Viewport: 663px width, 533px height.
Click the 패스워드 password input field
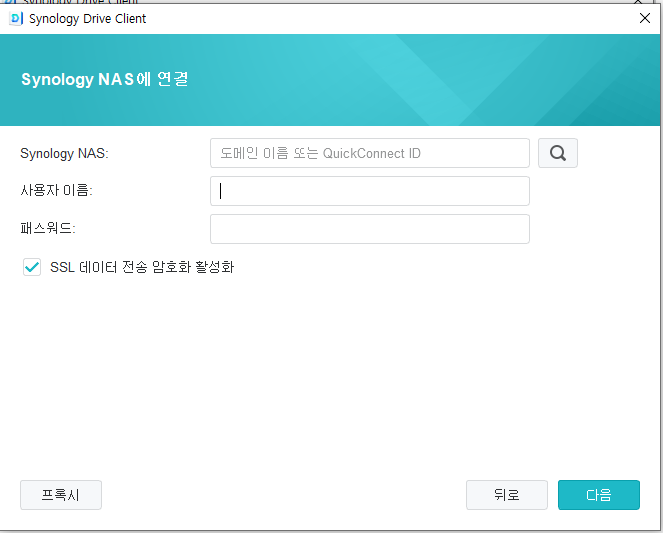[x=370, y=229]
